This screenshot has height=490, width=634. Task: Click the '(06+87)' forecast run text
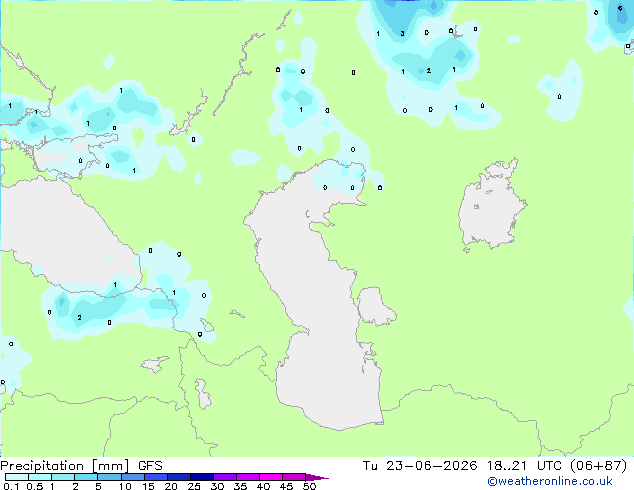pyautogui.click(x=598, y=466)
